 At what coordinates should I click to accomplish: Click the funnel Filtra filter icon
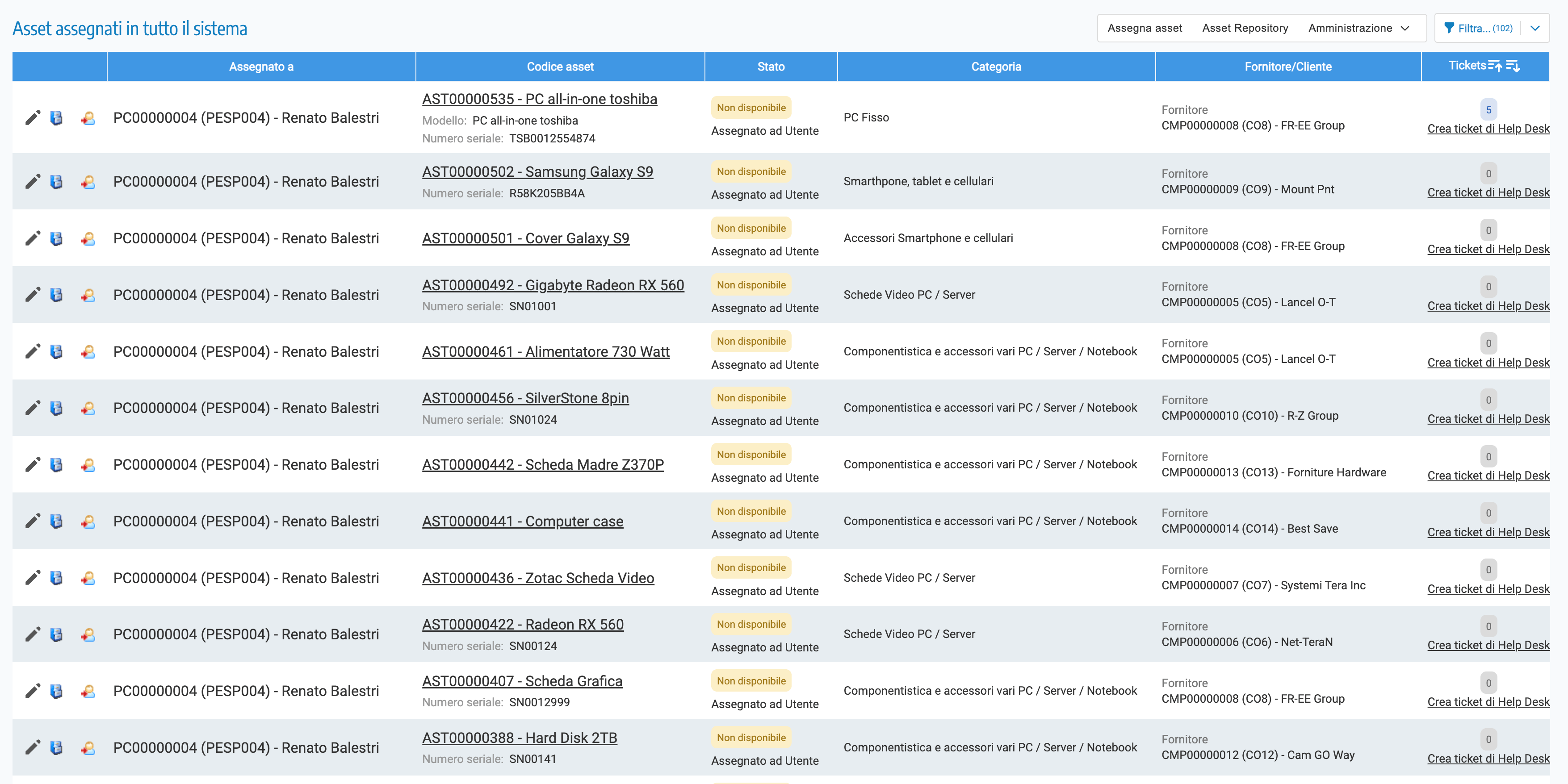point(1449,28)
